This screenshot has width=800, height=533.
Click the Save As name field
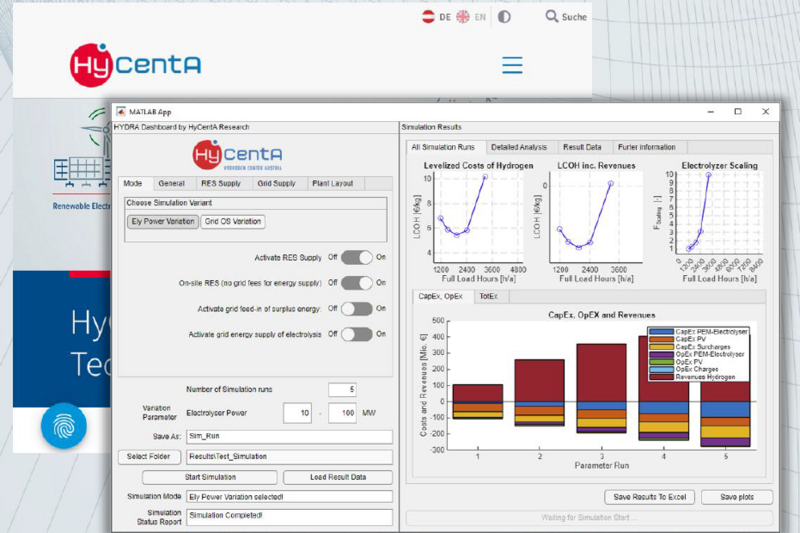coord(289,436)
